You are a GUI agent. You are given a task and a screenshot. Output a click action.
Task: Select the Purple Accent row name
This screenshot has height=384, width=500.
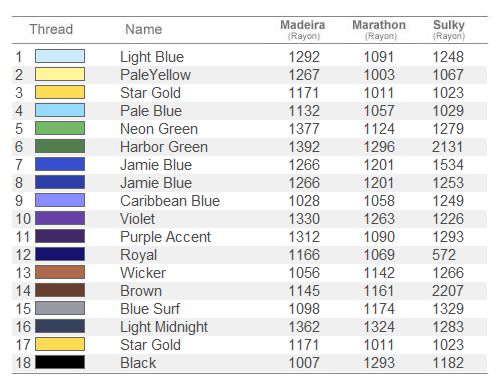point(165,237)
